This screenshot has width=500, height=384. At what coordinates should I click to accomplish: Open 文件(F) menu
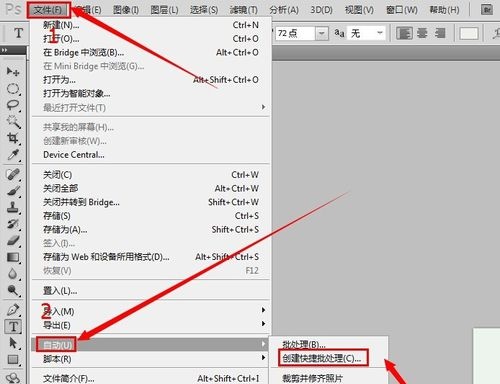[48, 10]
